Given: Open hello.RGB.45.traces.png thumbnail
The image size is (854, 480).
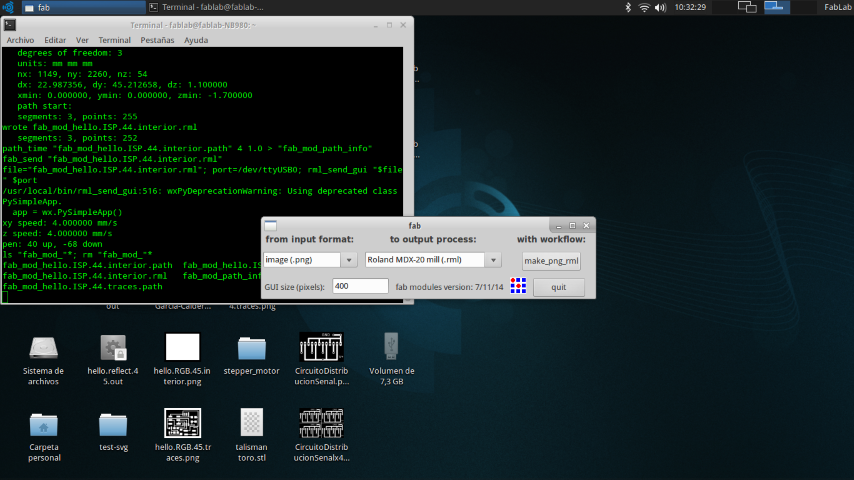Looking at the screenshot, I should (x=182, y=423).
